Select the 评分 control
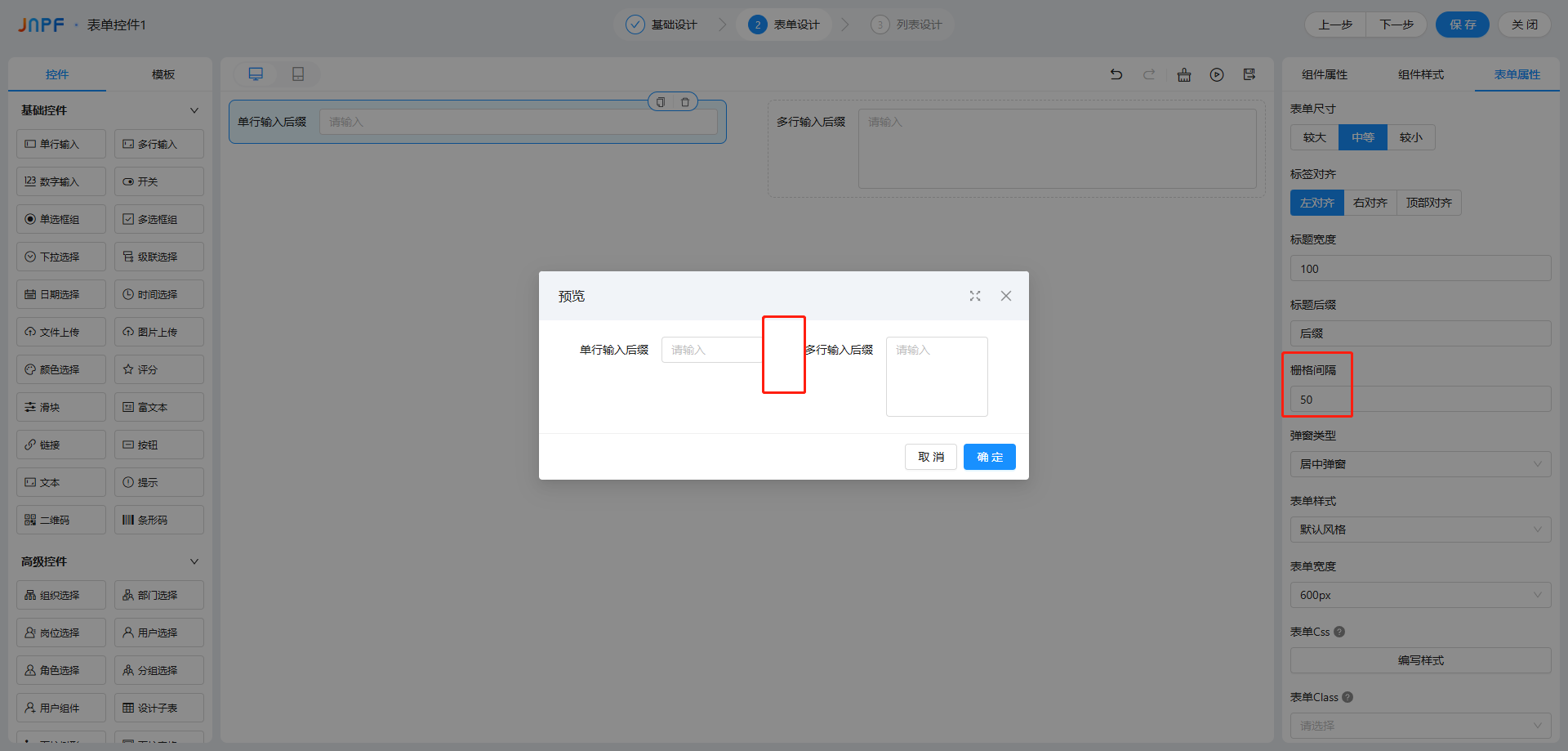Screen dimensions: 1568x751 [x=159, y=369]
